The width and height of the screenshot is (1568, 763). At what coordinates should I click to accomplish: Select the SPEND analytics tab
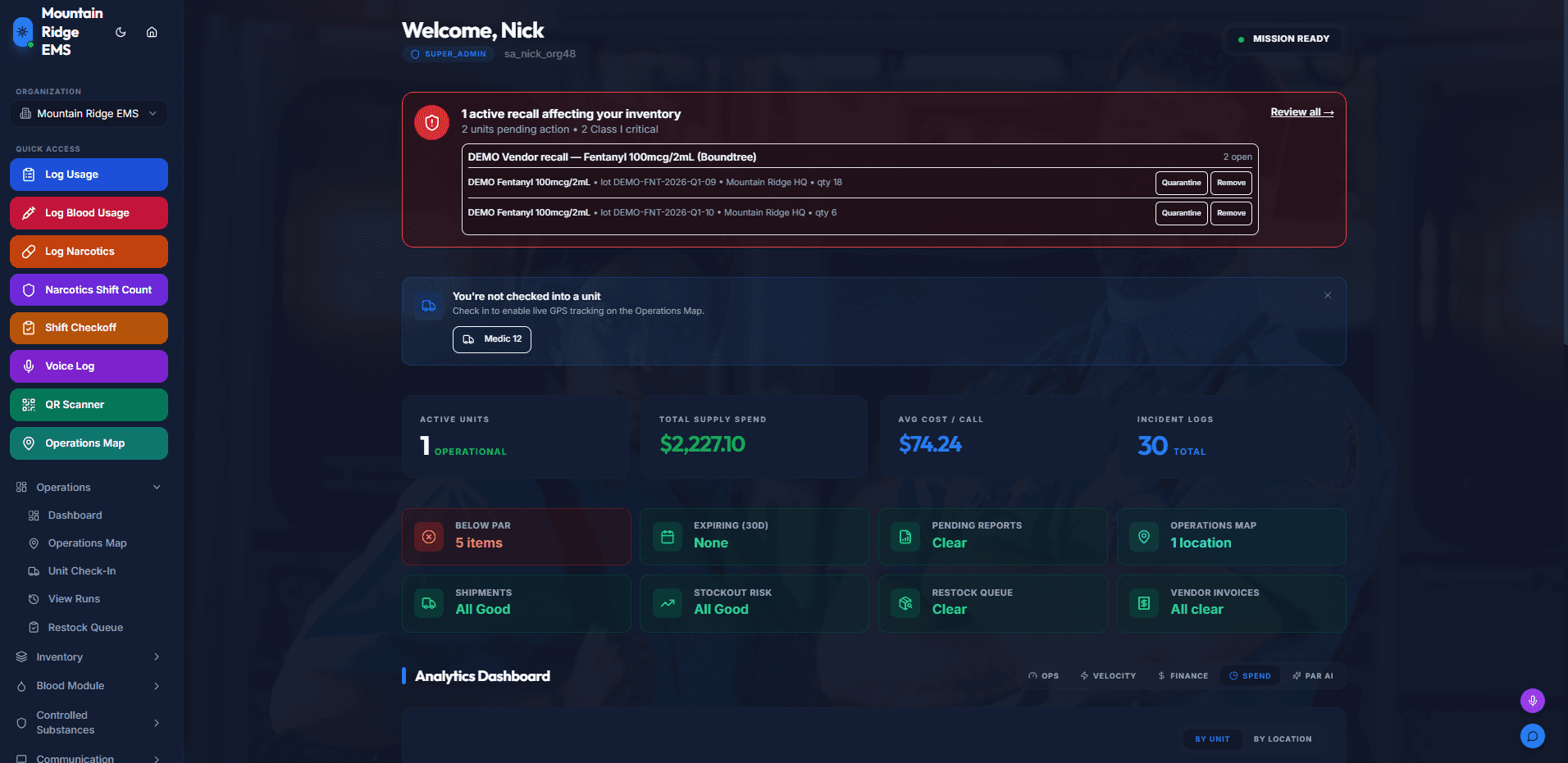pyautogui.click(x=1250, y=676)
